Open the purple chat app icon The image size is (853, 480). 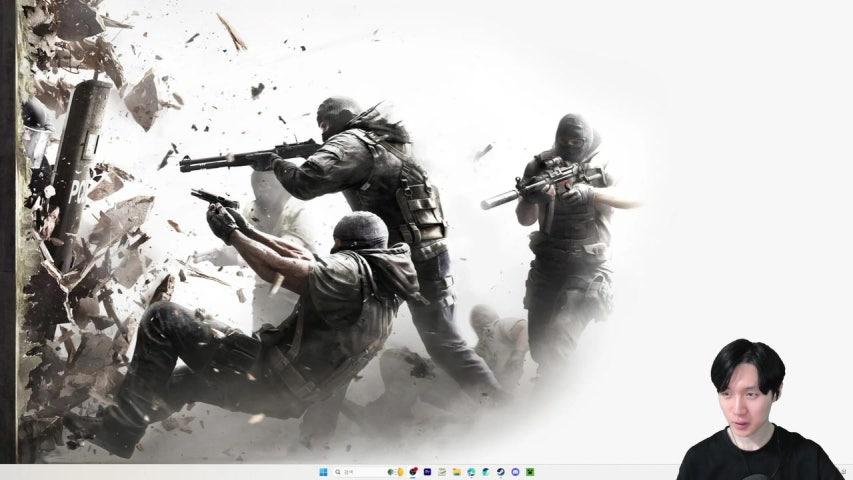(515, 472)
